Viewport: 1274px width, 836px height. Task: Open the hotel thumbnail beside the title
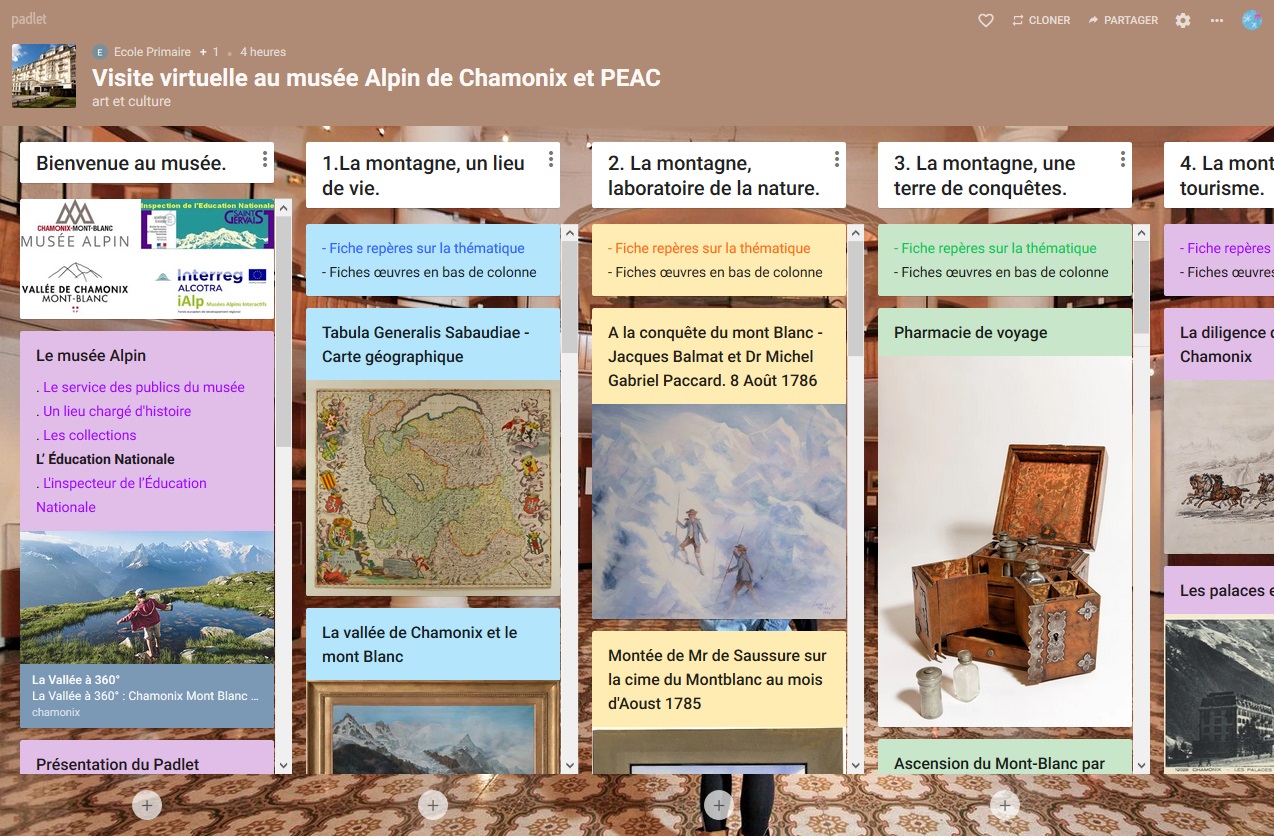coord(44,76)
